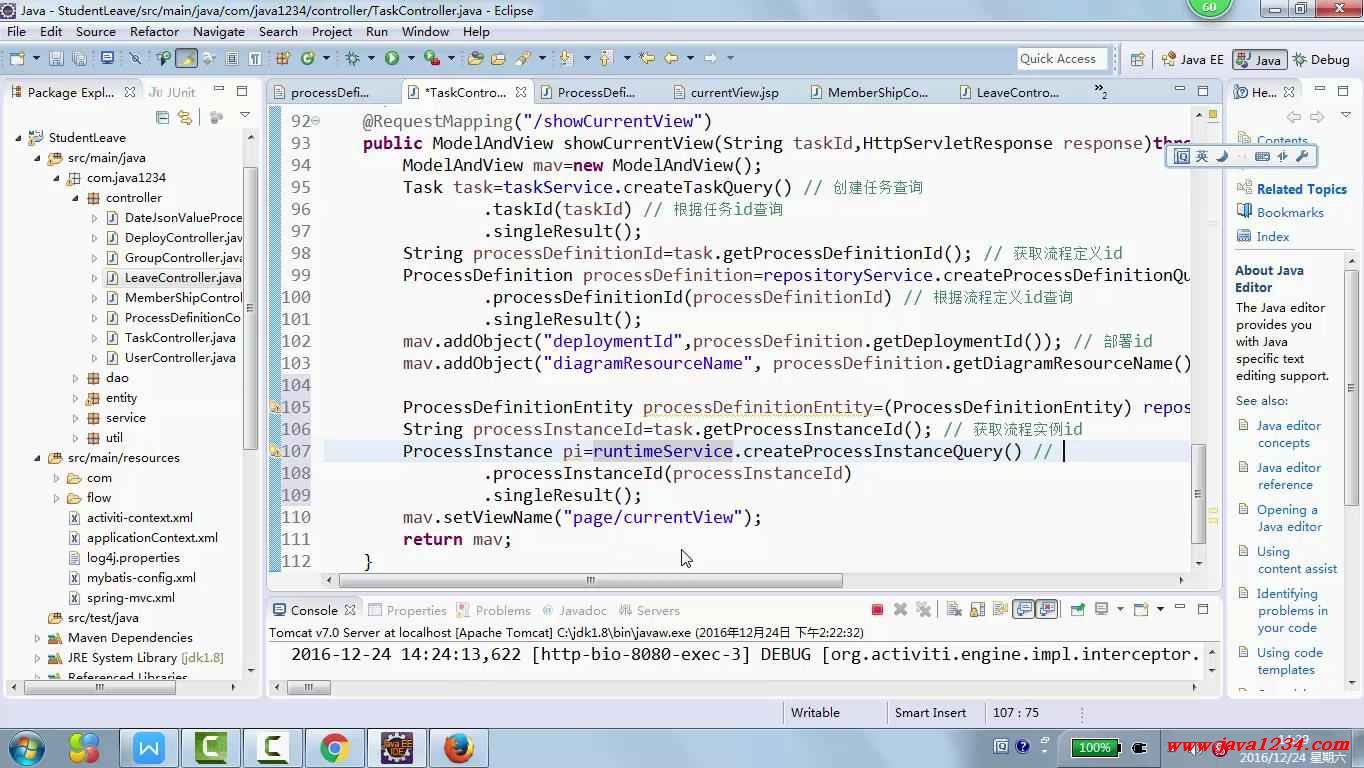Click the Save All toolbar icon

click(x=81, y=59)
